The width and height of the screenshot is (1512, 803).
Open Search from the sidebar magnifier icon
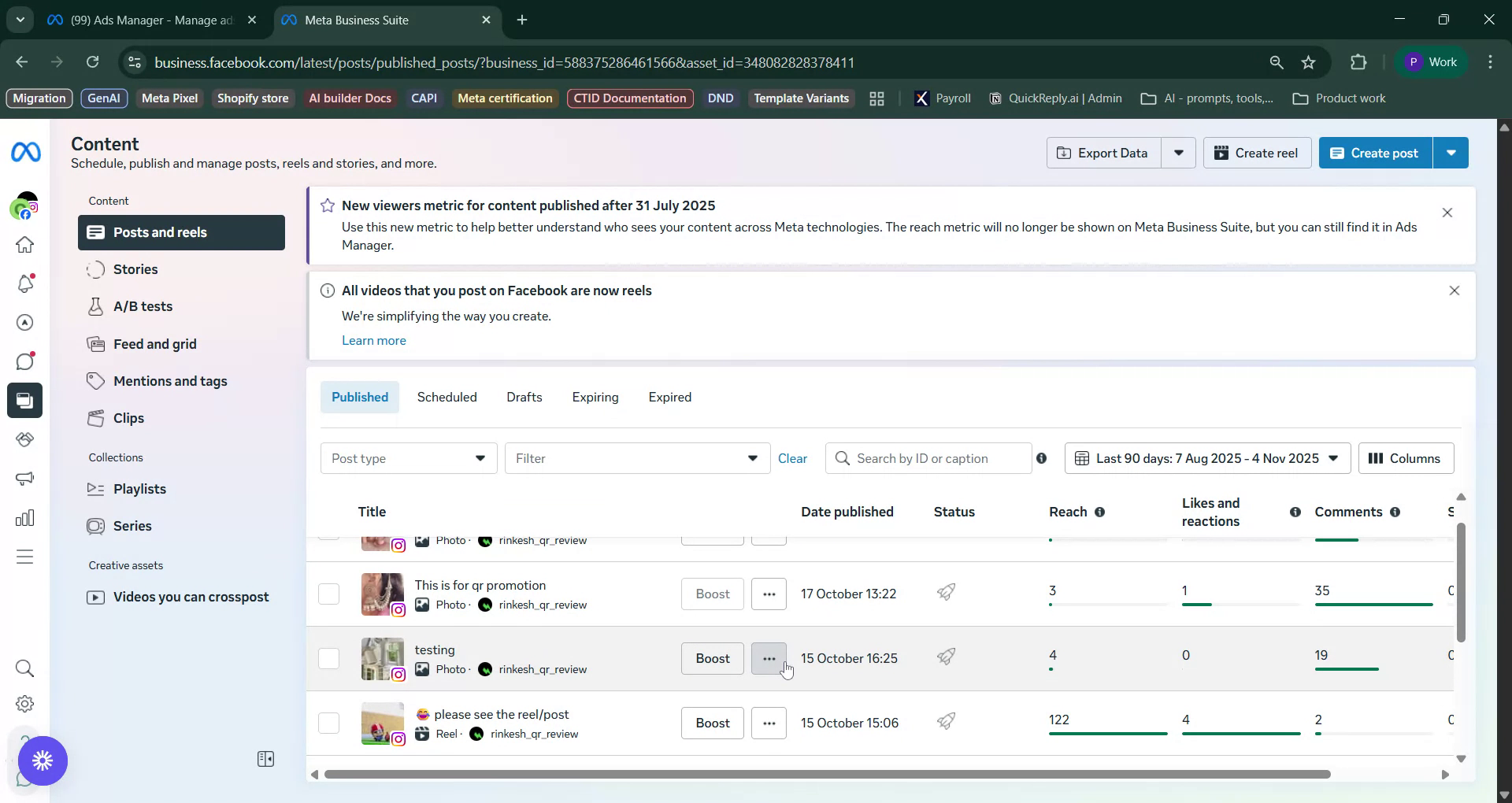[x=24, y=668]
